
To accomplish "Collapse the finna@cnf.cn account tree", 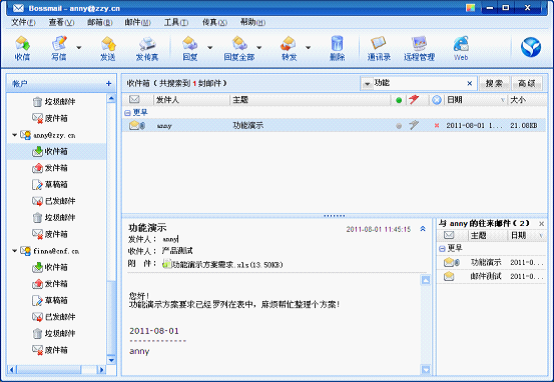I will click(14, 251).
